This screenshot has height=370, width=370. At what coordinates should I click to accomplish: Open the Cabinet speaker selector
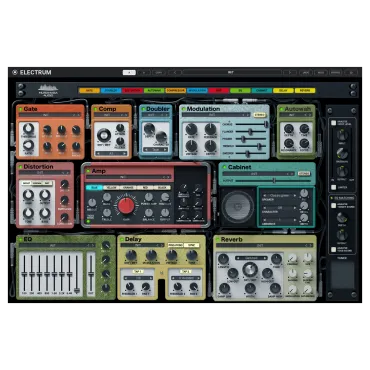coord(280,195)
